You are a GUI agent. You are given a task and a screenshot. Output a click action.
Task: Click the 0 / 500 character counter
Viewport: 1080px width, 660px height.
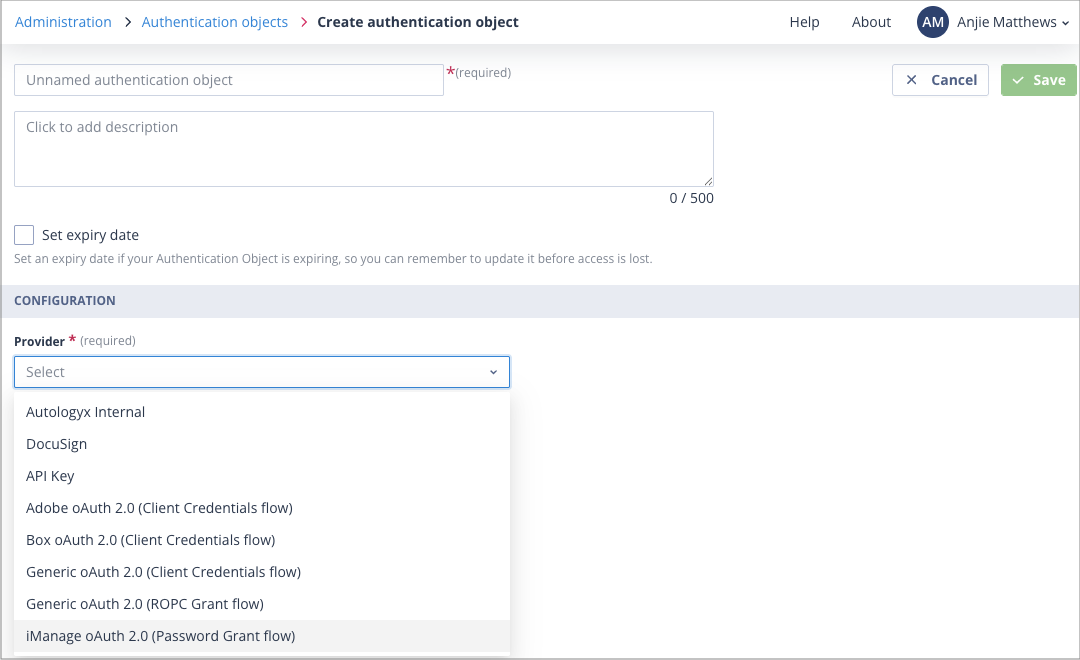691,198
